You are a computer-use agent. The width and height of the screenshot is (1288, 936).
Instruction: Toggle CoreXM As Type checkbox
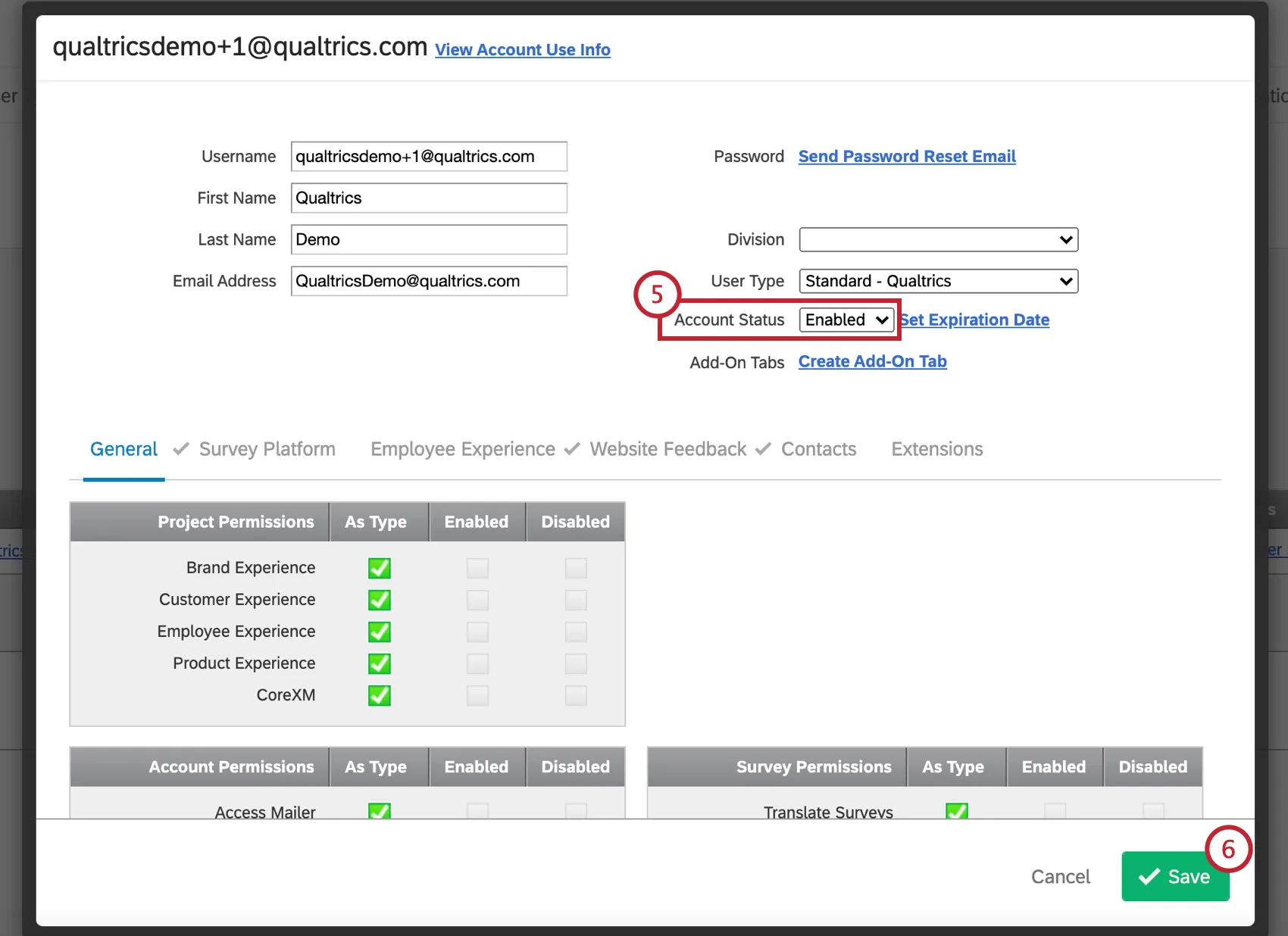380,695
